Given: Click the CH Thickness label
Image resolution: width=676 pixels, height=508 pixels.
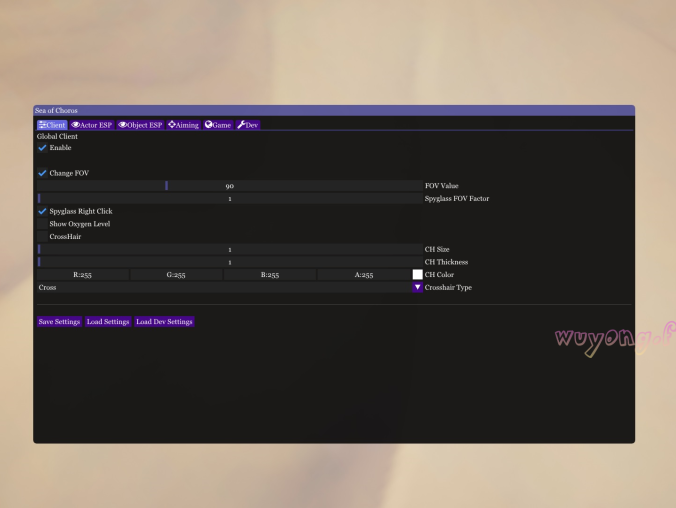Looking at the screenshot, I should click(447, 262).
